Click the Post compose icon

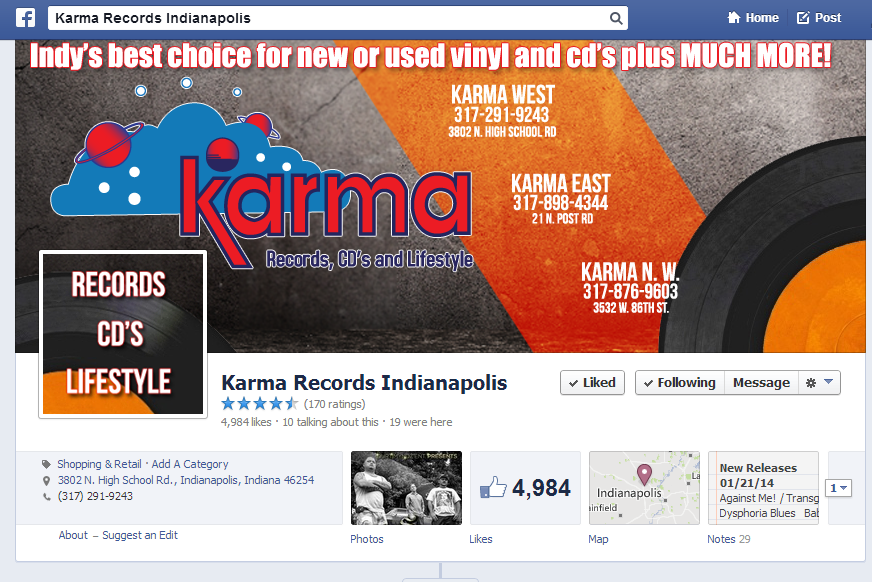click(803, 18)
